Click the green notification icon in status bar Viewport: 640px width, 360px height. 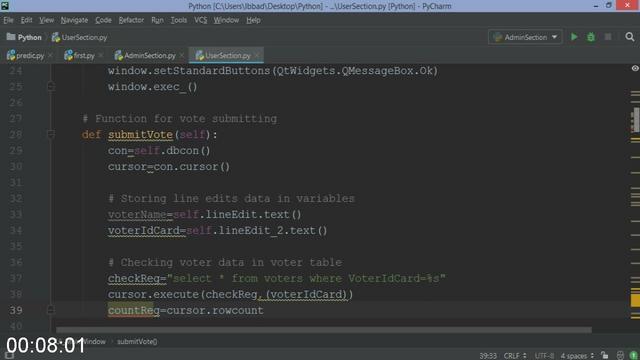pyautogui.click(x=633, y=356)
